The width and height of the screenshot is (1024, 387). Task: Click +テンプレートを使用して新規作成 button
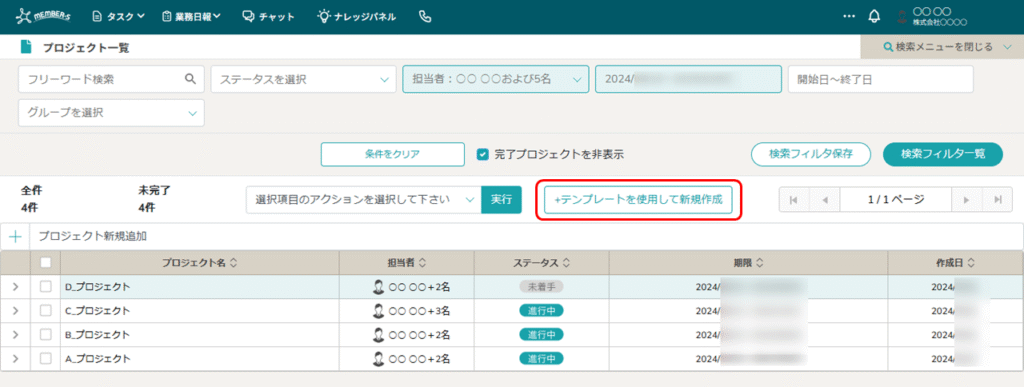pyautogui.click(x=638, y=200)
